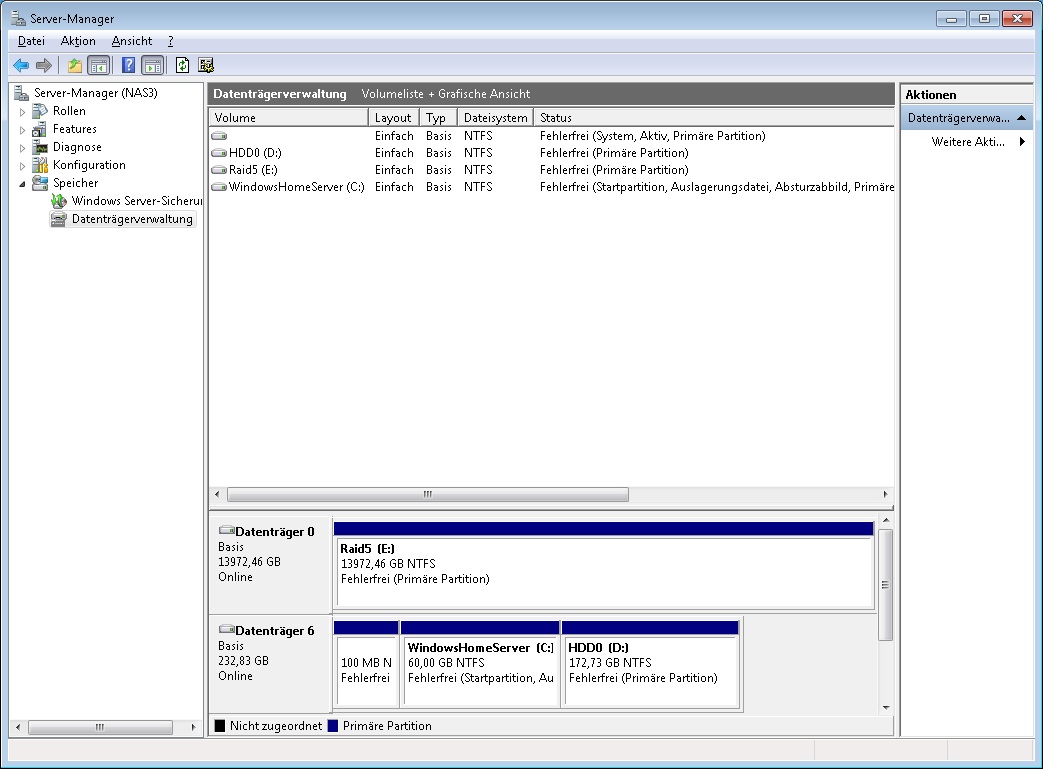Click the Forward arrow toolbar icon
This screenshot has height=769, width=1043.
coord(44,65)
